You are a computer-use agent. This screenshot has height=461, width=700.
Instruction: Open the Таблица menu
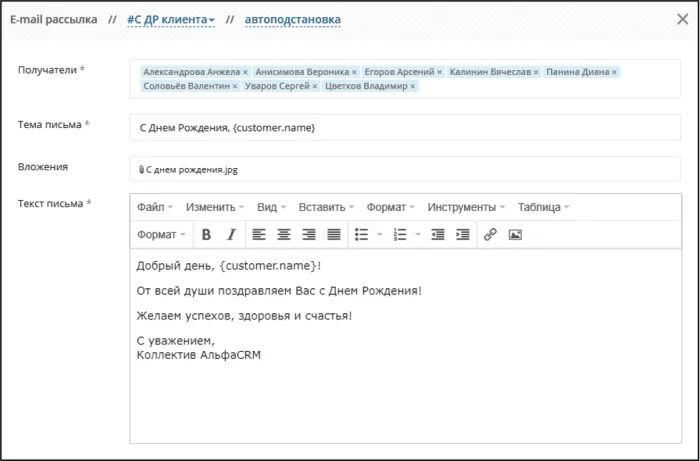pyautogui.click(x=543, y=207)
